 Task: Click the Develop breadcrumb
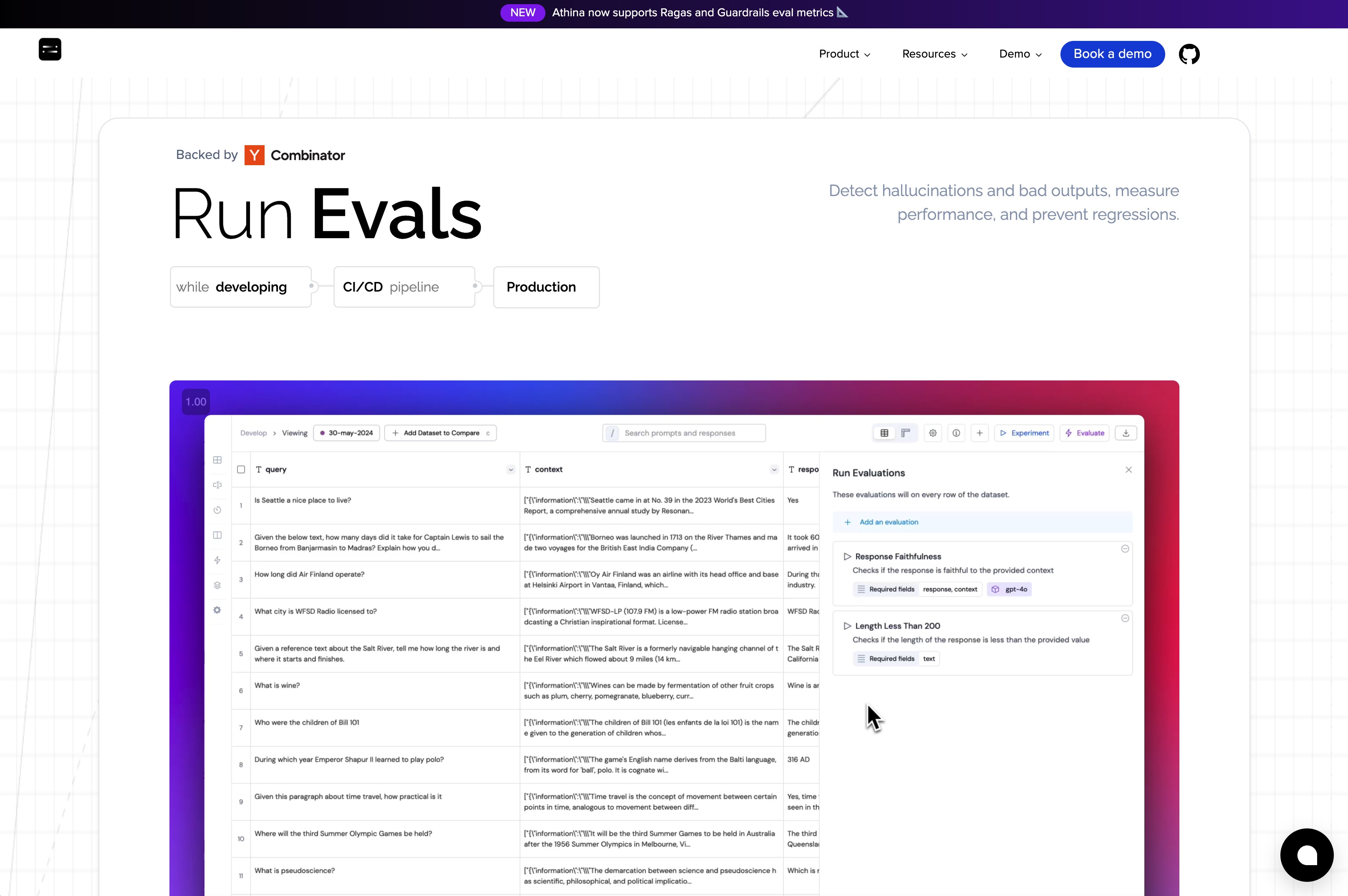(x=253, y=433)
